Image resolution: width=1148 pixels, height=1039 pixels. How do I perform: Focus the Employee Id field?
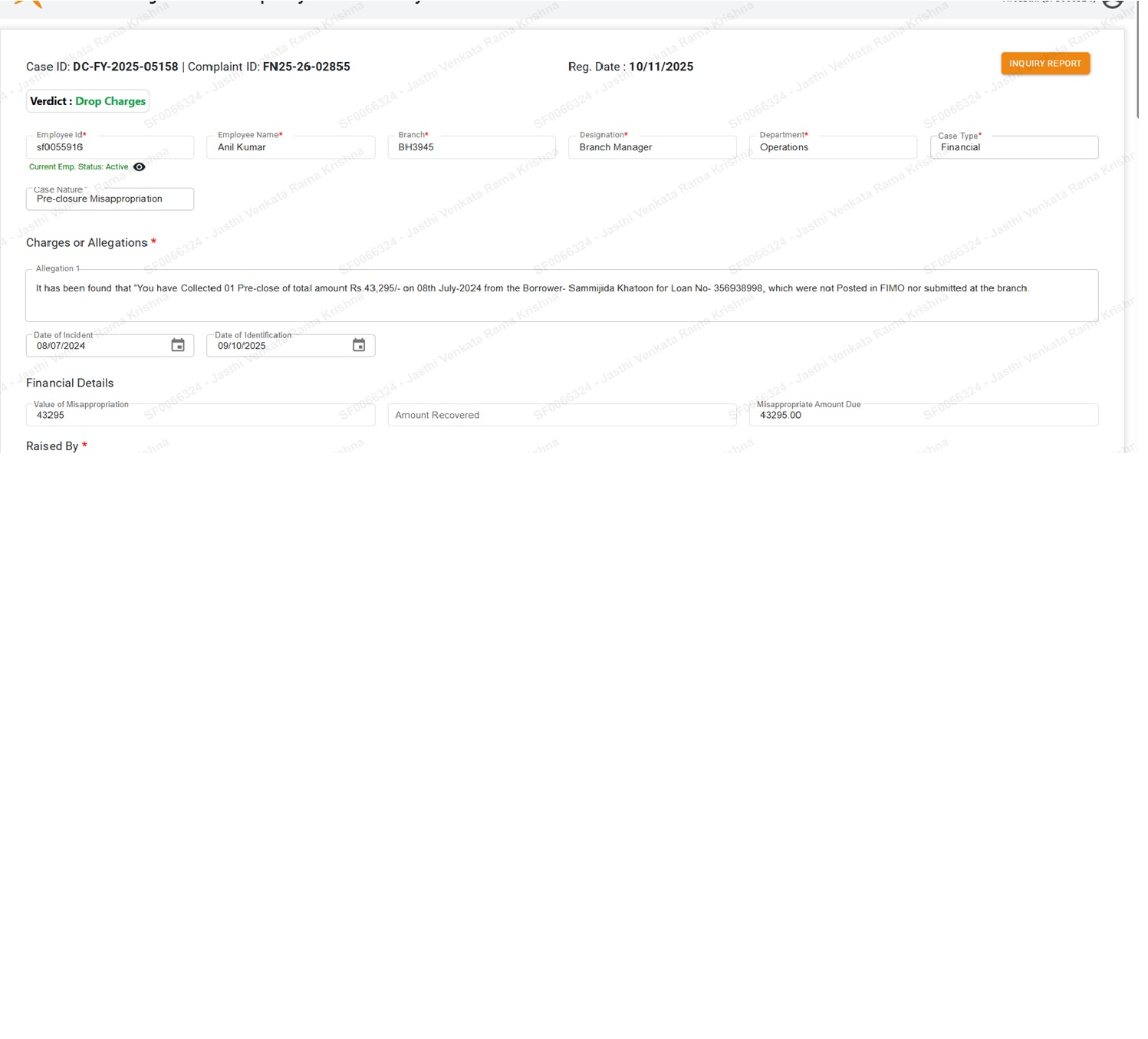[110, 147]
